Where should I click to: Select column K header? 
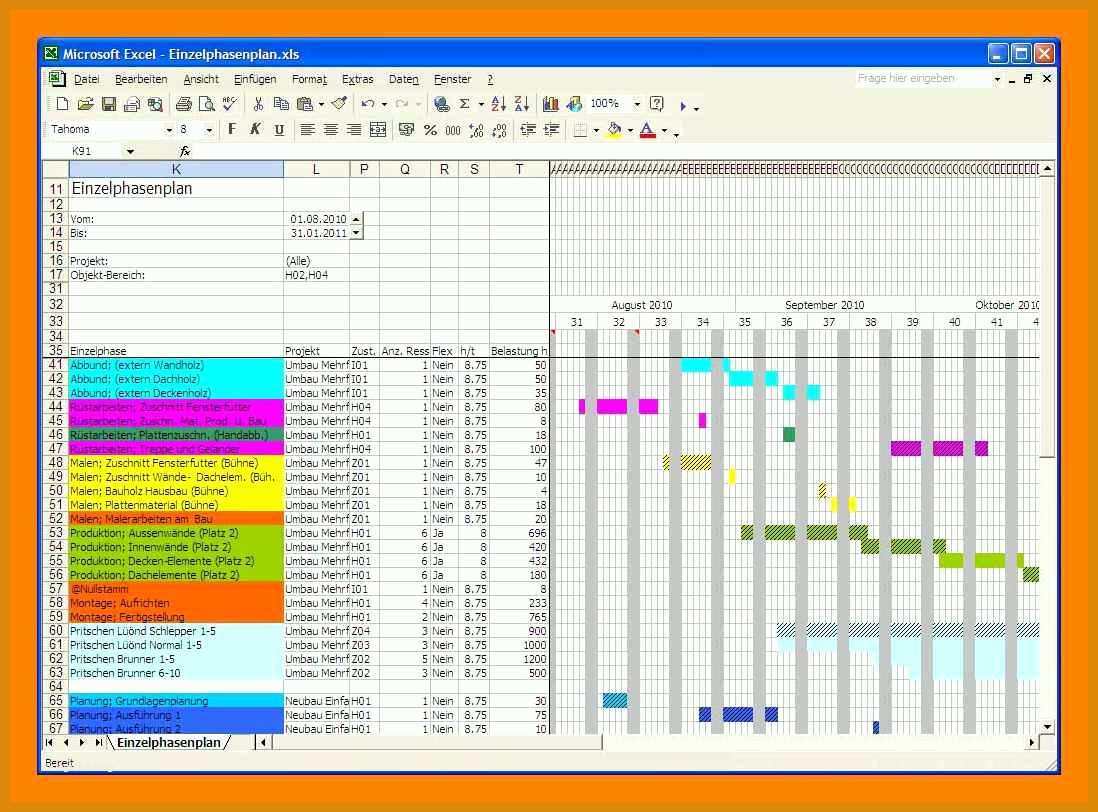click(x=176, y=169)
